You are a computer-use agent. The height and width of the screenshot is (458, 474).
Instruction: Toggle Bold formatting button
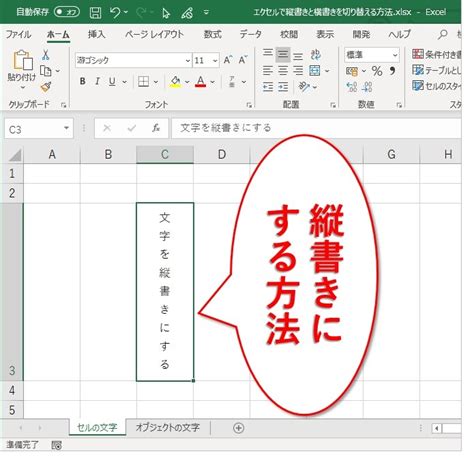click(x=83, y=81)
